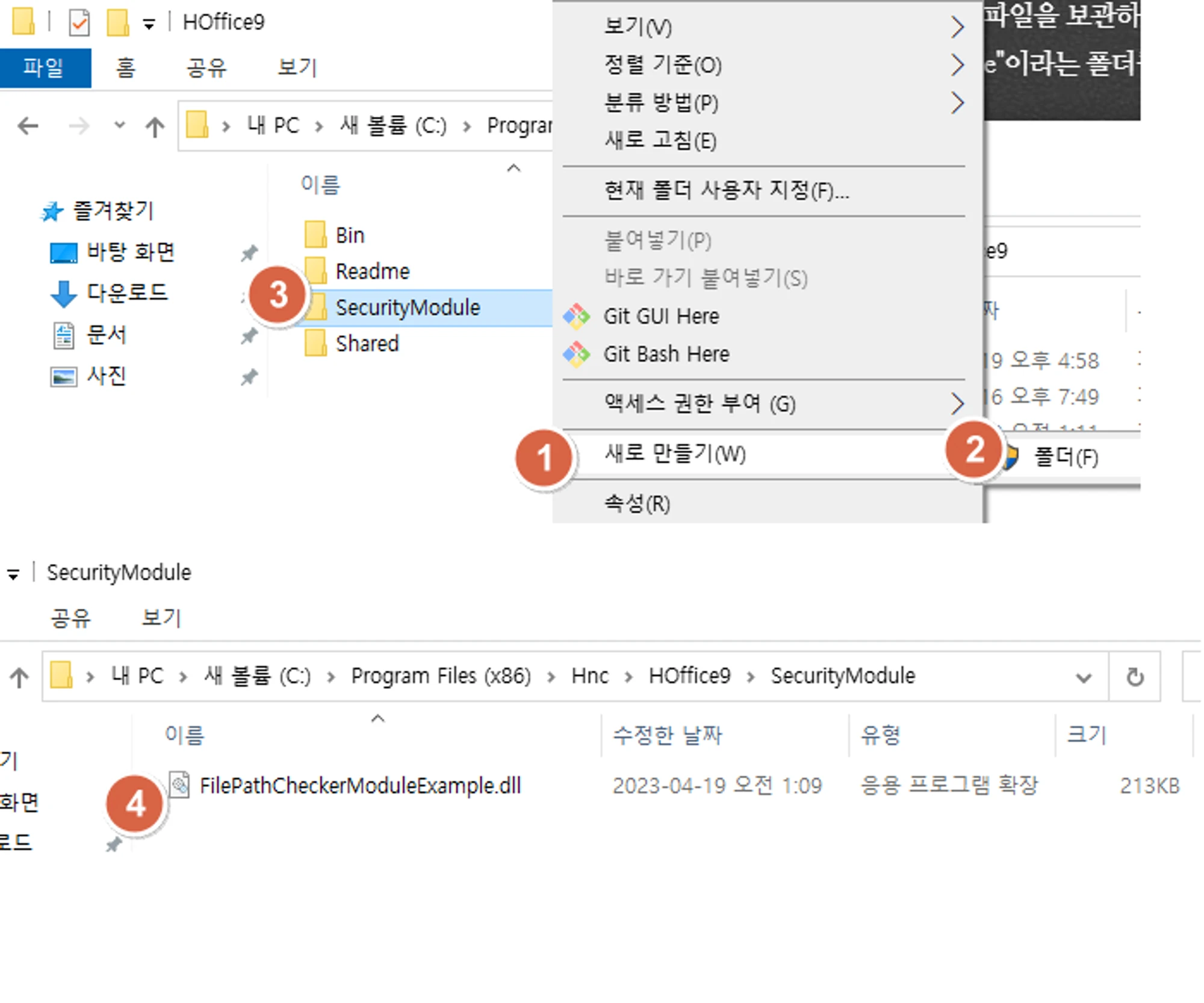Open the 분류 방법(P) submenu
This screenshot has width=1204, height=1003.
768,103
